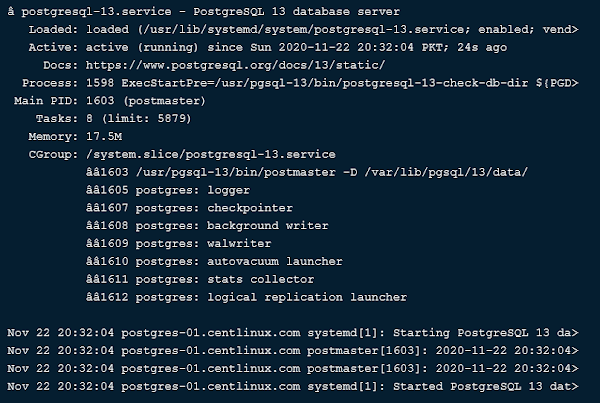Screen dimensions: 600x403
Task: Select the 'postgres: checkpointer' process line
Action: point(189,208)
